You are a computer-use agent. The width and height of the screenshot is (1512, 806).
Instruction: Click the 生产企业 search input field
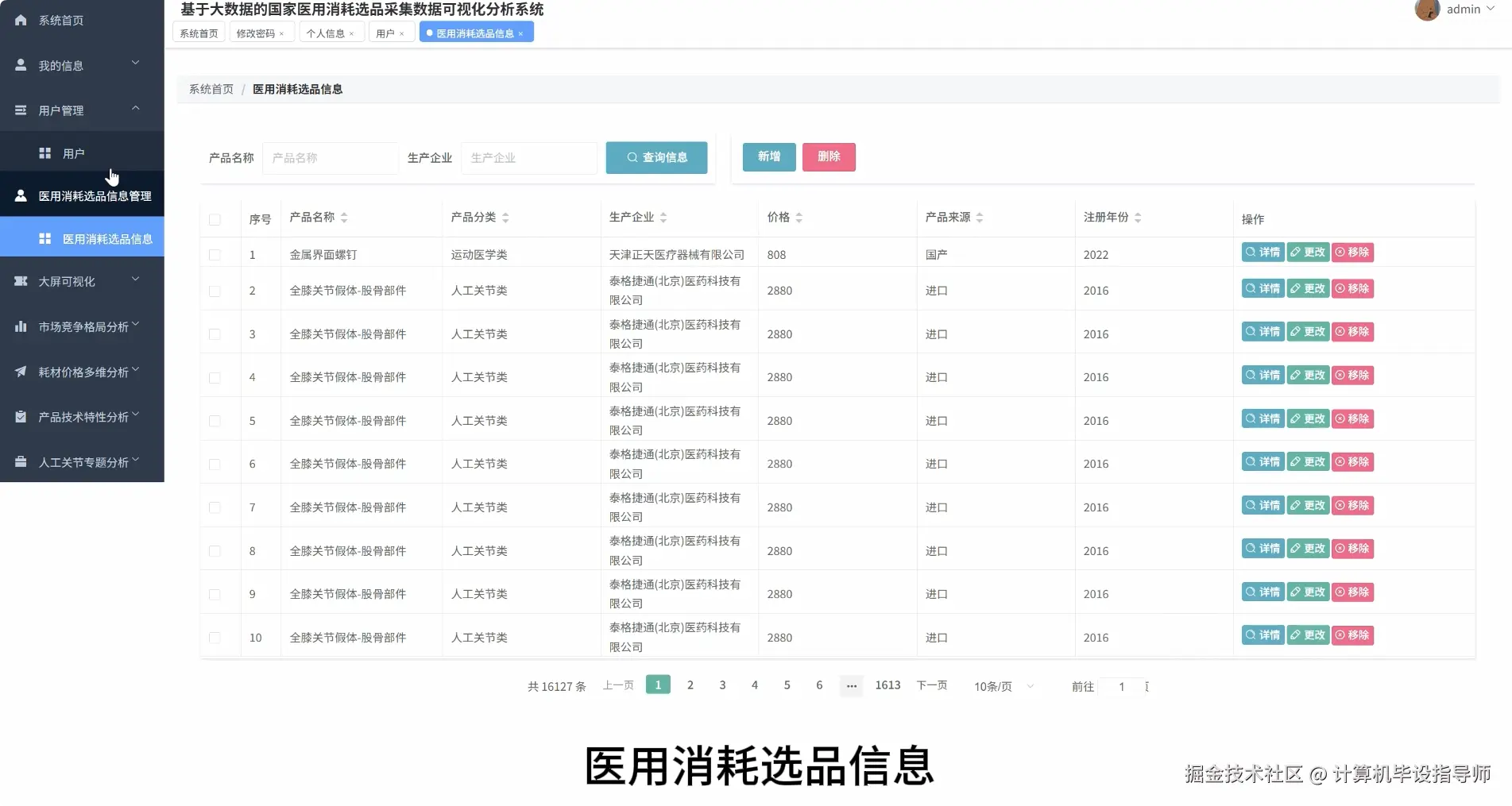pos(528,158)
